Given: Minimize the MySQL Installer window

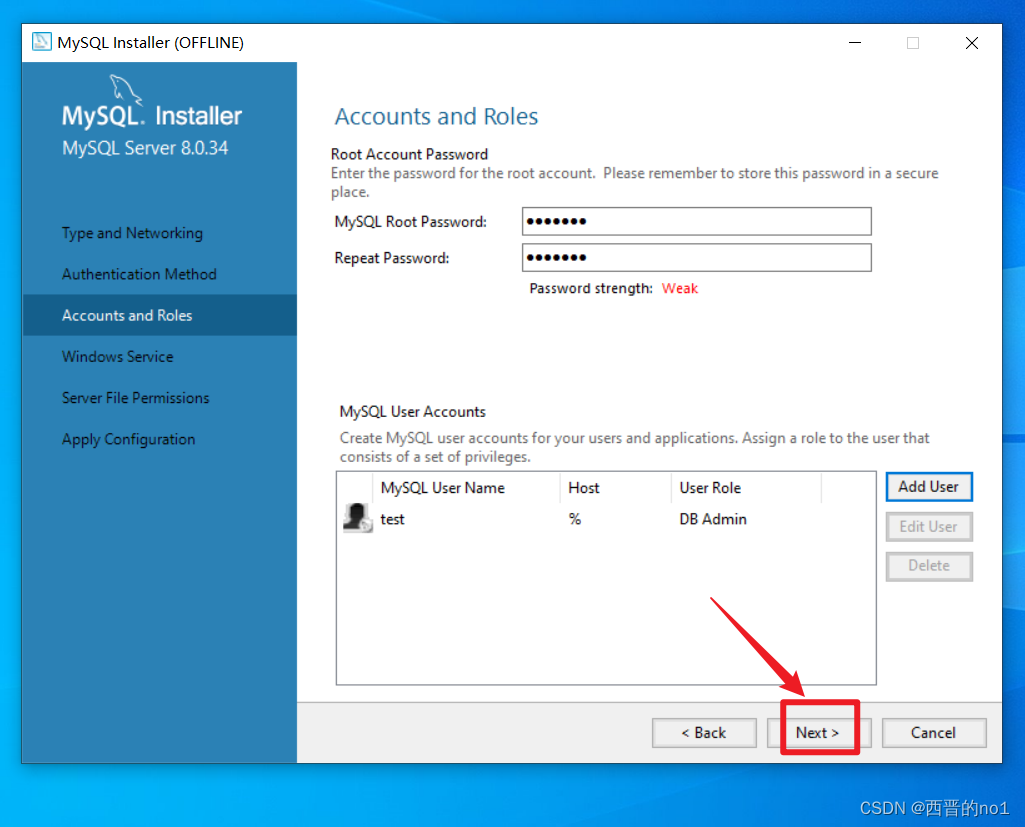Looking at the screenshot, I should (x=854, y=42).
